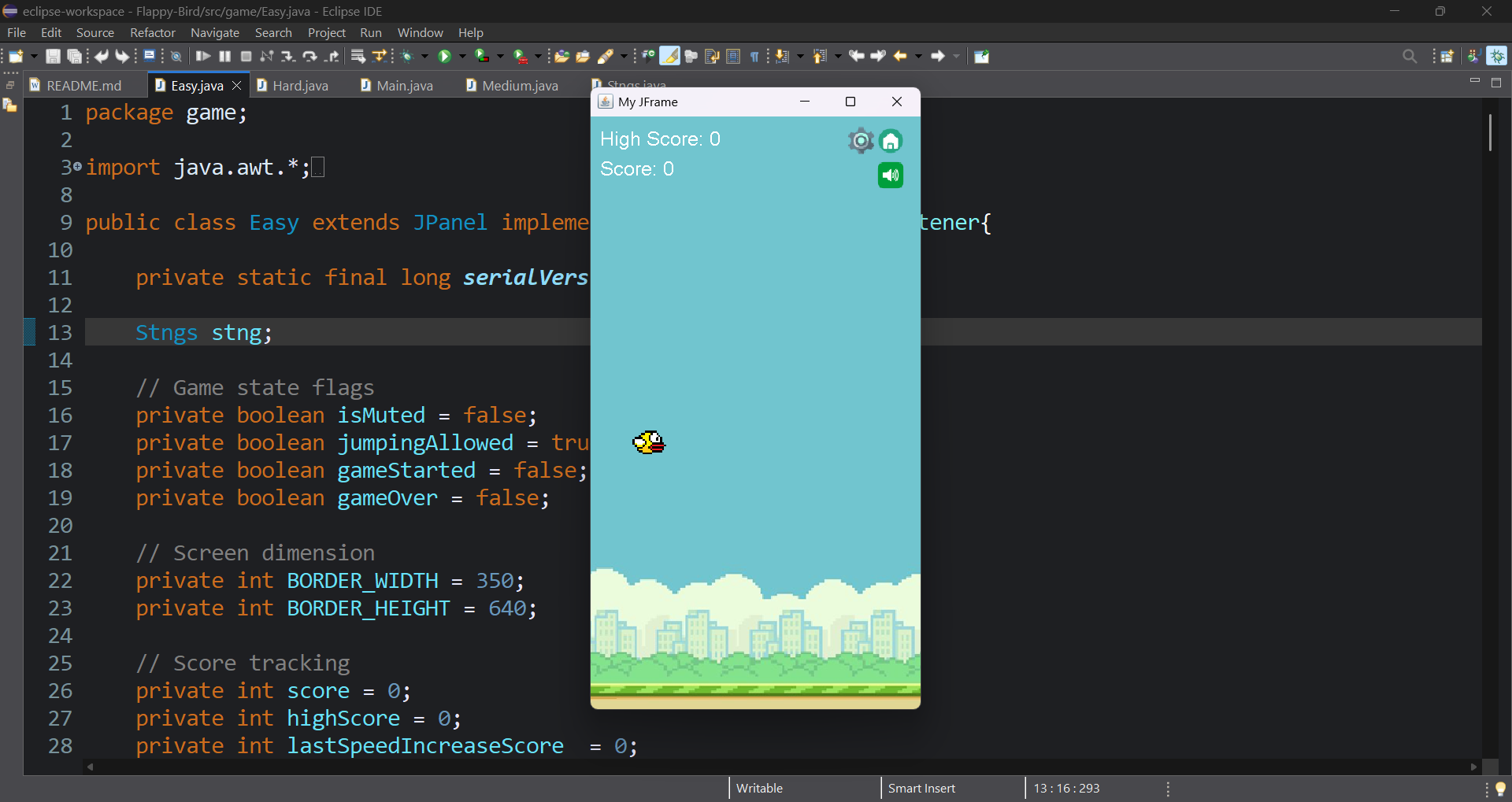This screenshot has height=802, width=1512.
Task: Click the Skip All Breakpoints icon
Action: pyautogui.click(x=176, y=56)
